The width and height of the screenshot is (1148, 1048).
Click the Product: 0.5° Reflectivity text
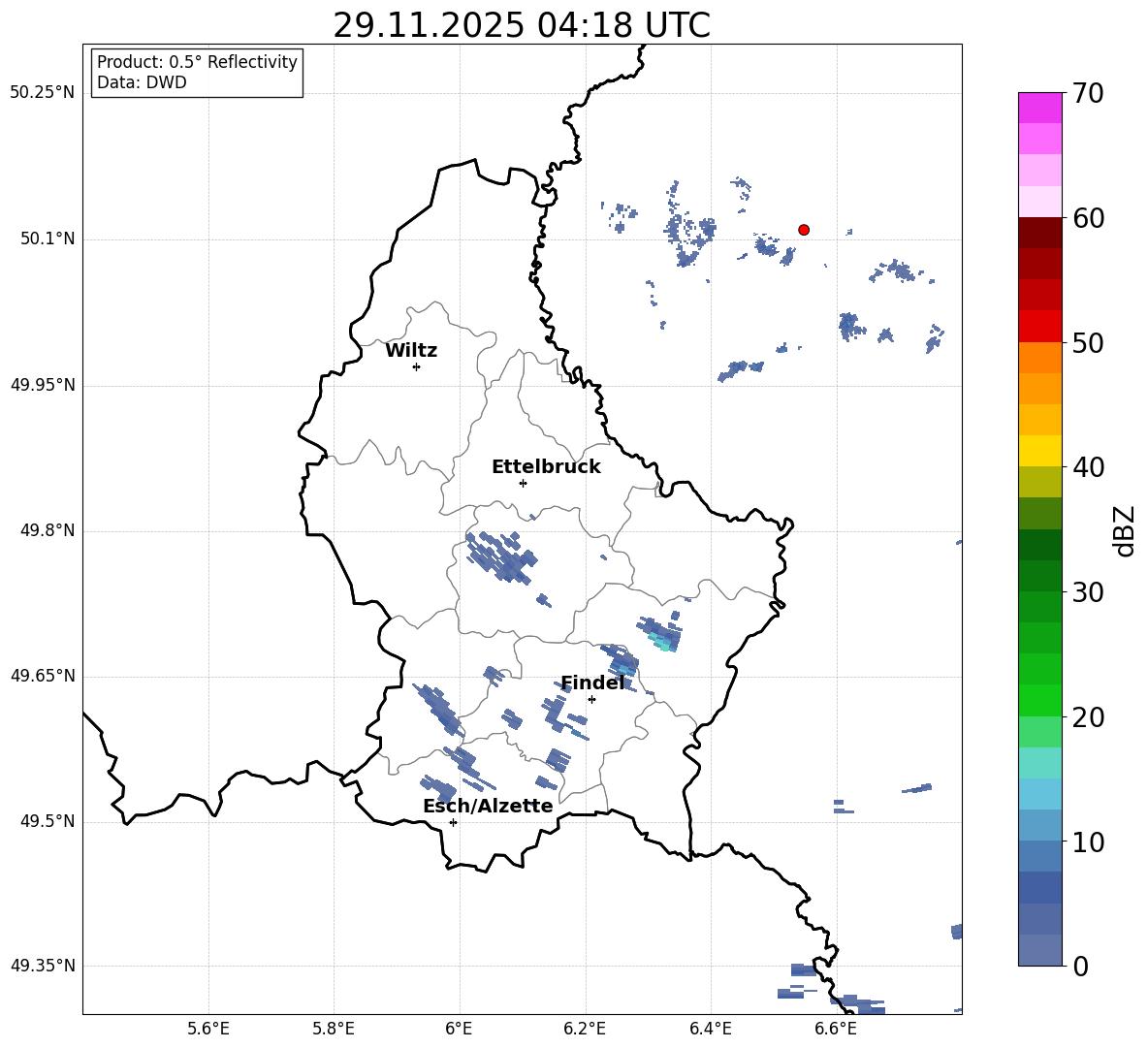click(197, 62)
